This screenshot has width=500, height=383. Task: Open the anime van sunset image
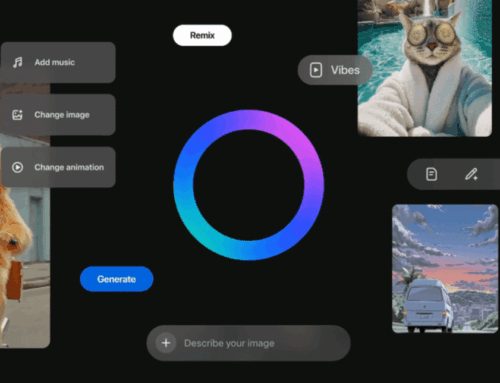pos(445,269)
